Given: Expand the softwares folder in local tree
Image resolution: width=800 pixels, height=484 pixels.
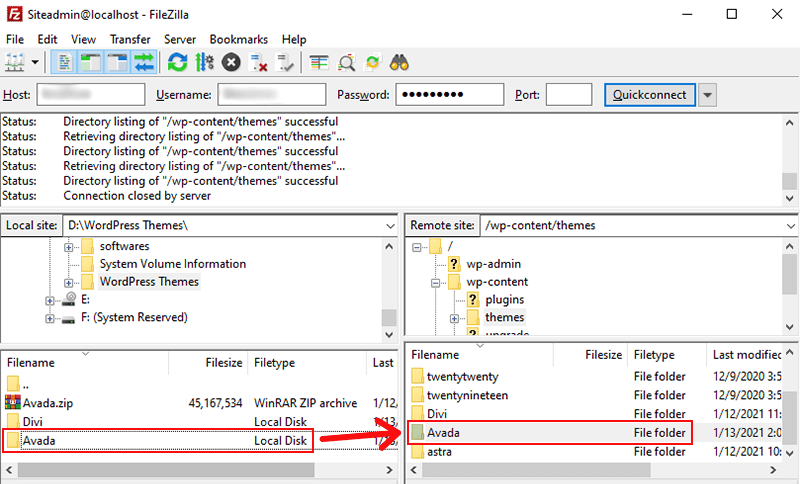Looking at the screenshot, I should coord(68,247).
